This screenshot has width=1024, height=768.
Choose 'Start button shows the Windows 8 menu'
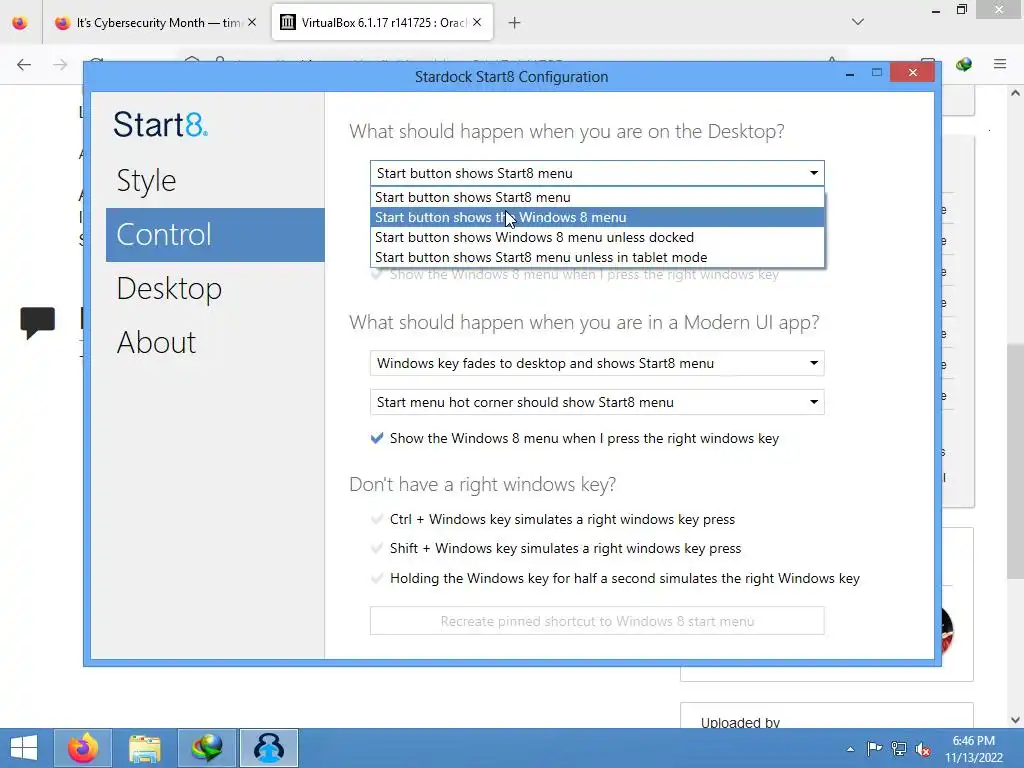tap(597, 217)
